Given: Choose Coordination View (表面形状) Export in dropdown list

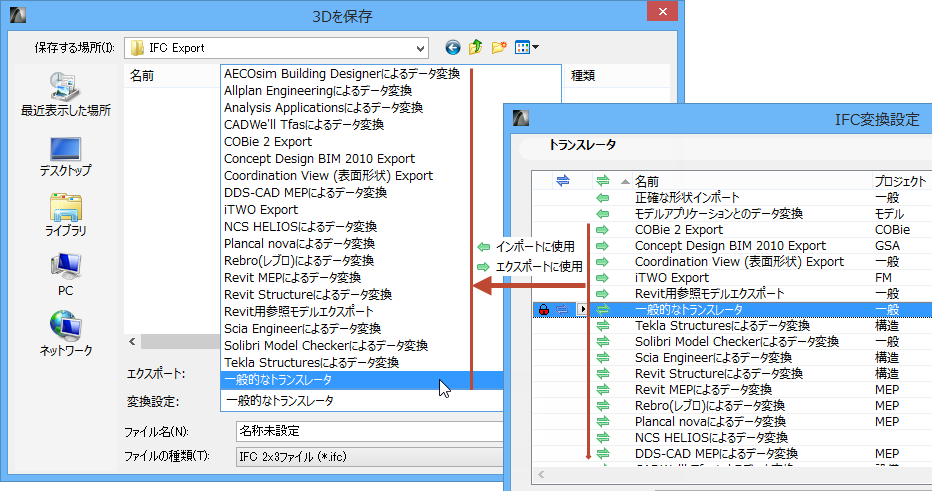Looking at the screenshot, I should [x=328, y=176].
